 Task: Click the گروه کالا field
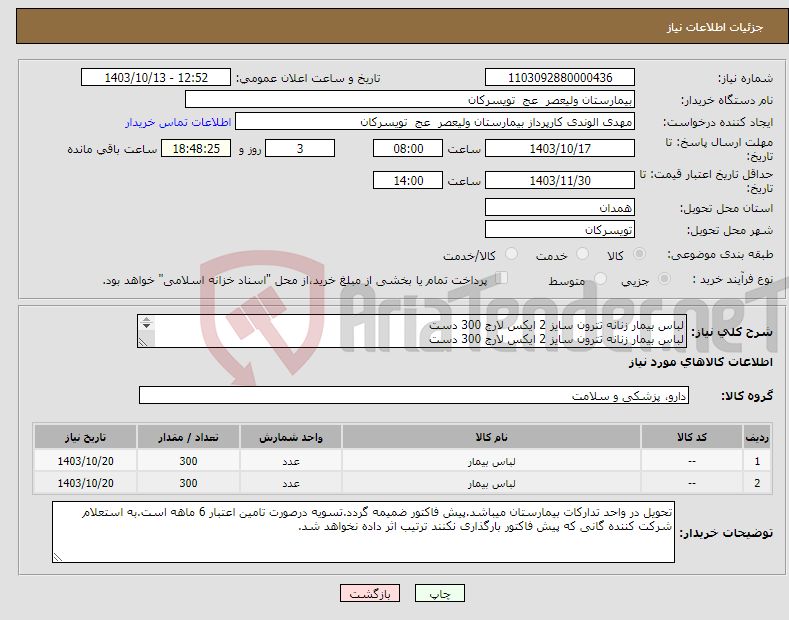(x=414, y=396)
